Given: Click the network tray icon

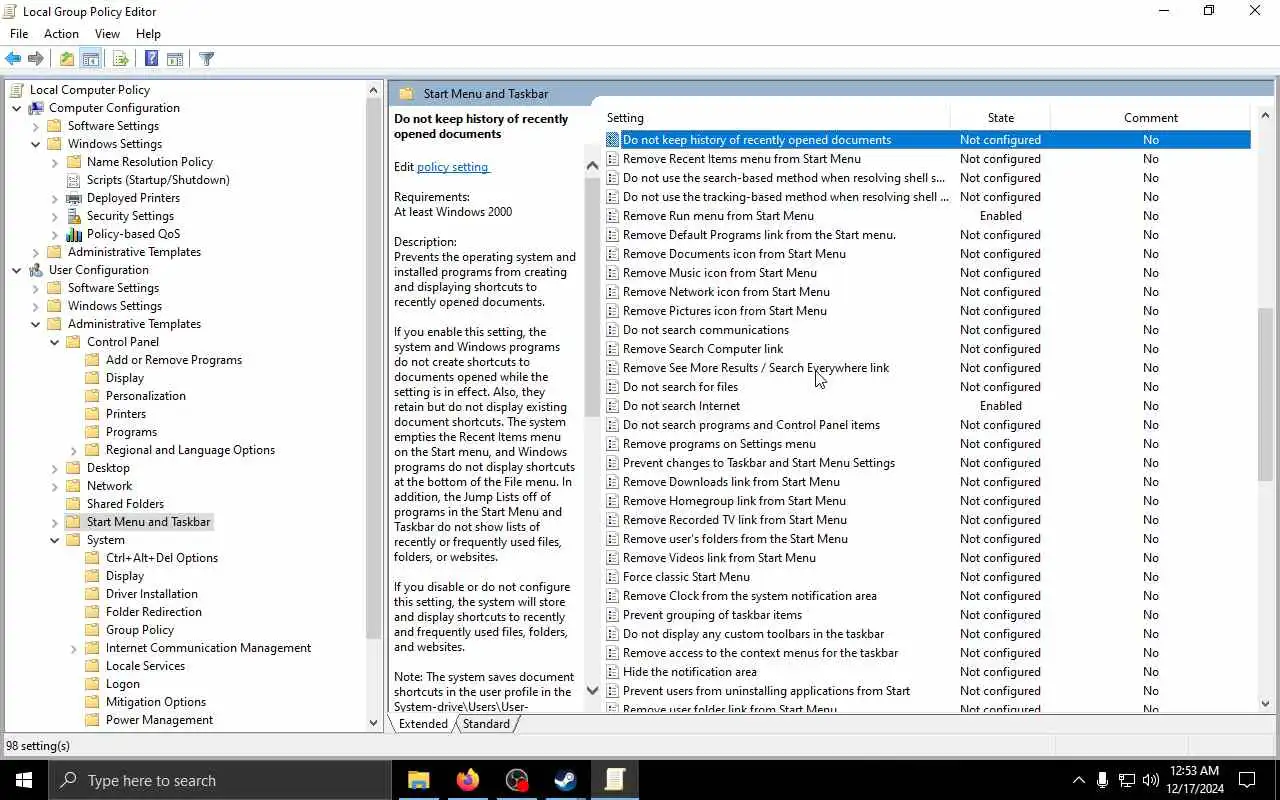Looking at the screenshot, I should tap(1126, 780).
